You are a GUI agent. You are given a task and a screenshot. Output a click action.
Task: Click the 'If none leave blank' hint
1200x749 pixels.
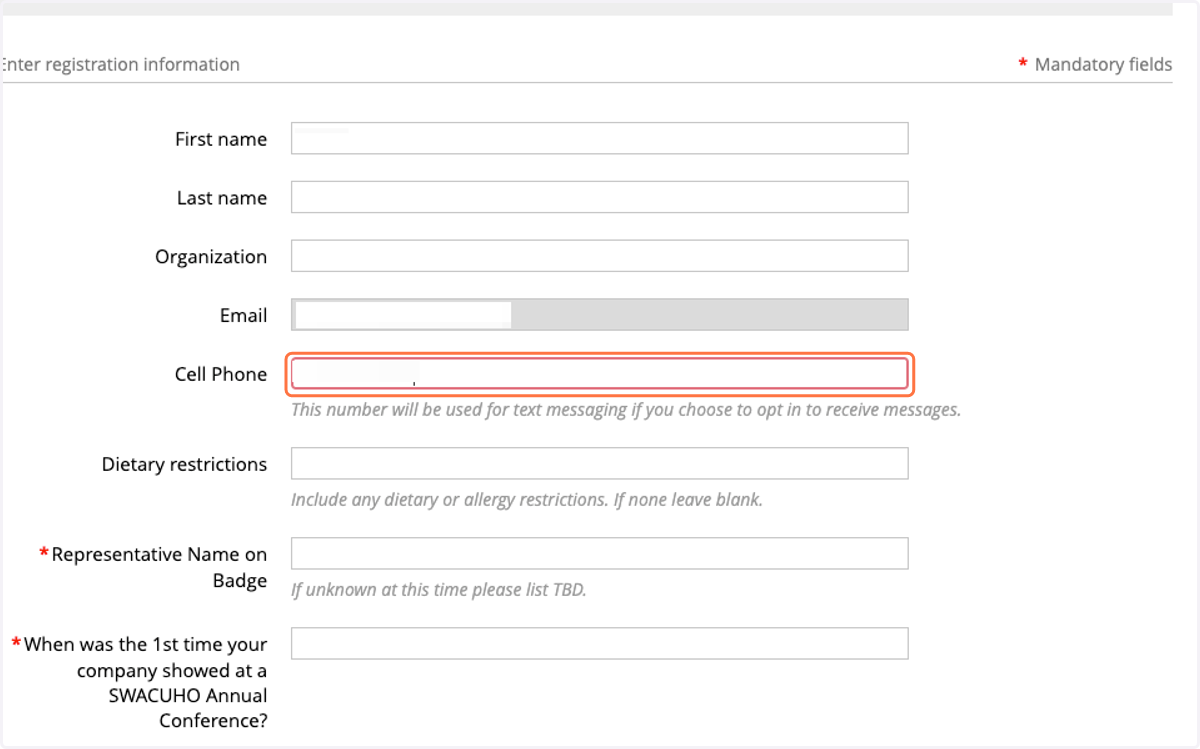(x=527, y=500)
